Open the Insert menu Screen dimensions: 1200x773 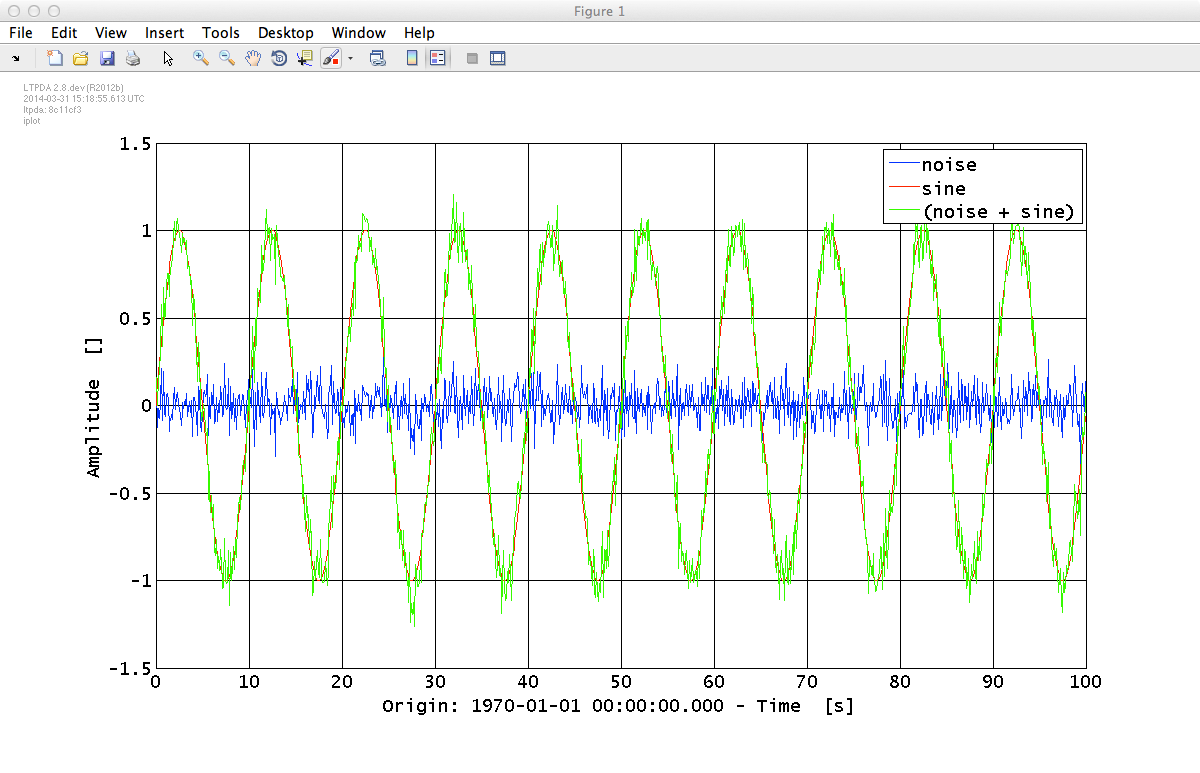pyautogui.click(x=164, y=33)
